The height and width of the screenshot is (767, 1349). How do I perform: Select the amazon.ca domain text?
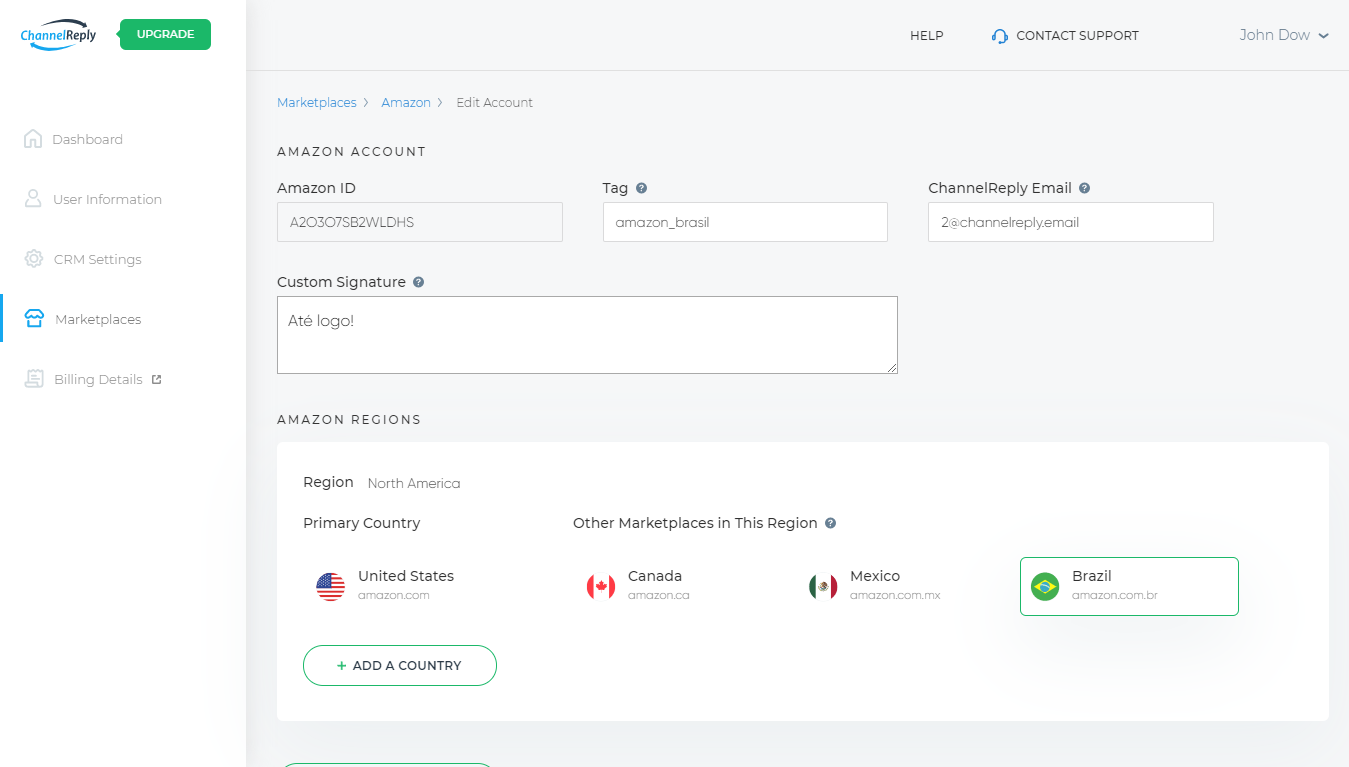[659, 596]
